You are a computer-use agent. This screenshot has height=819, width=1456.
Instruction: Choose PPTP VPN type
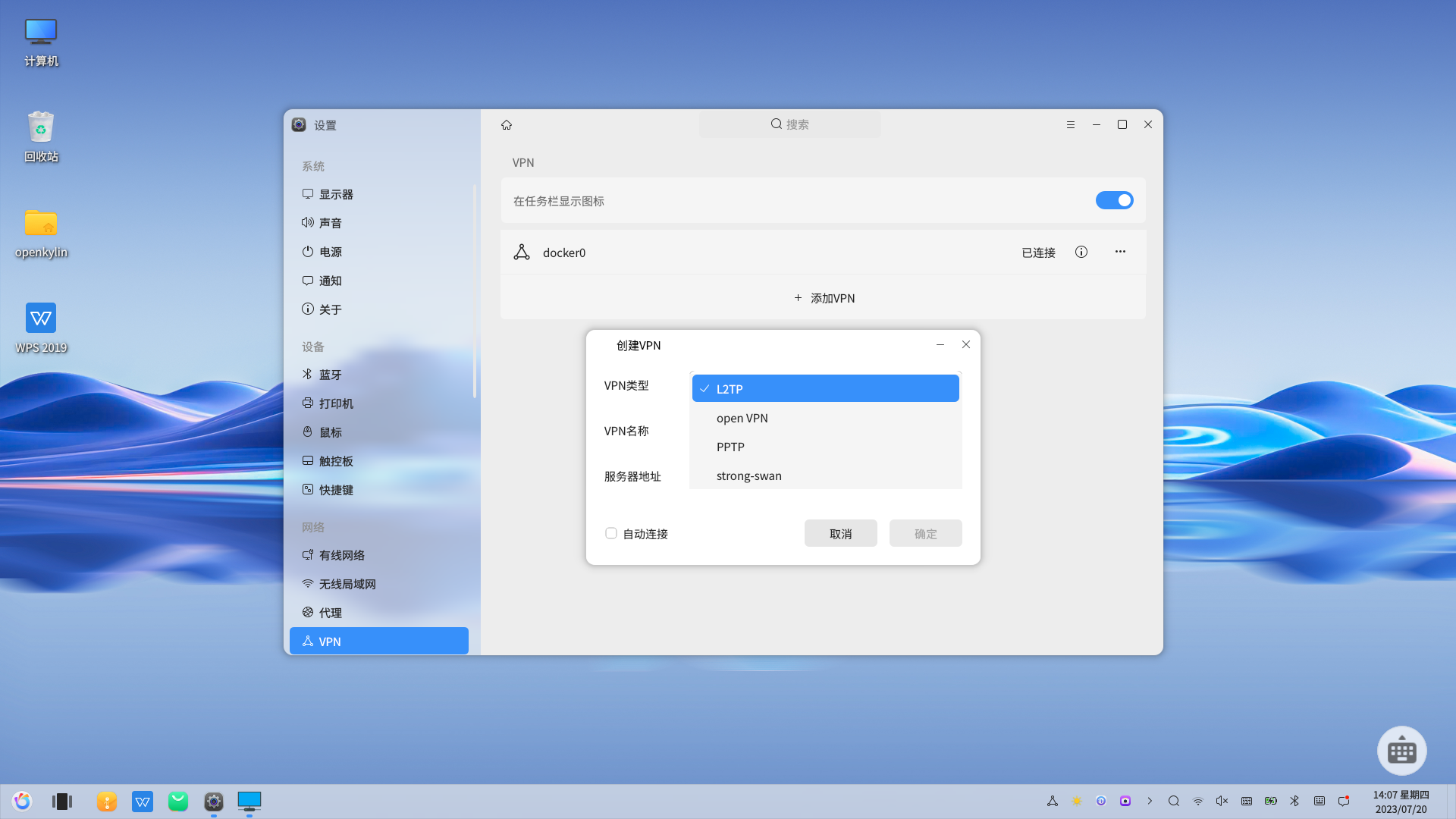tap(825, 447)
